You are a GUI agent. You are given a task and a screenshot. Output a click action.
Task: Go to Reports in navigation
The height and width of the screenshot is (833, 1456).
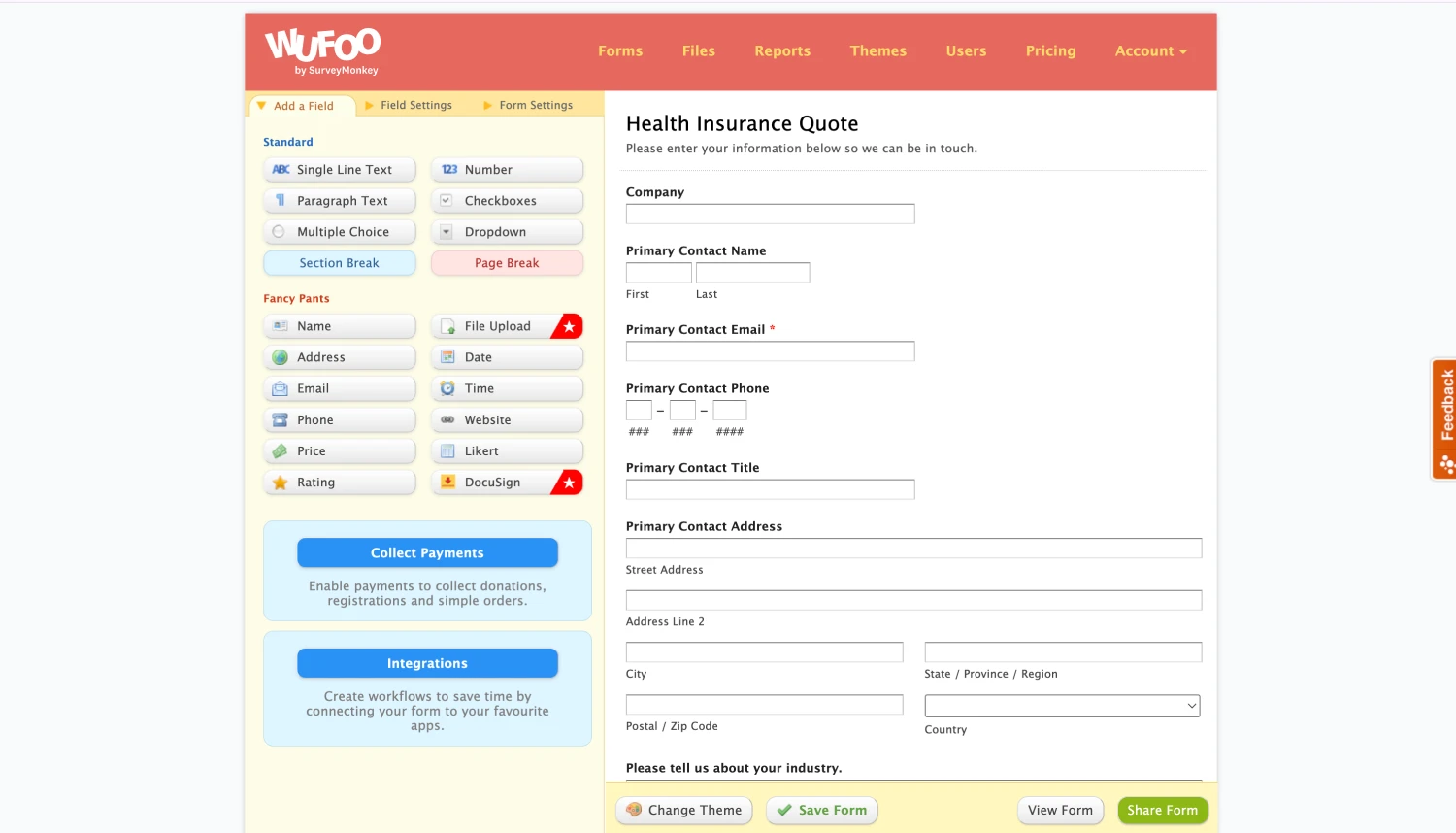click(782, 51)
